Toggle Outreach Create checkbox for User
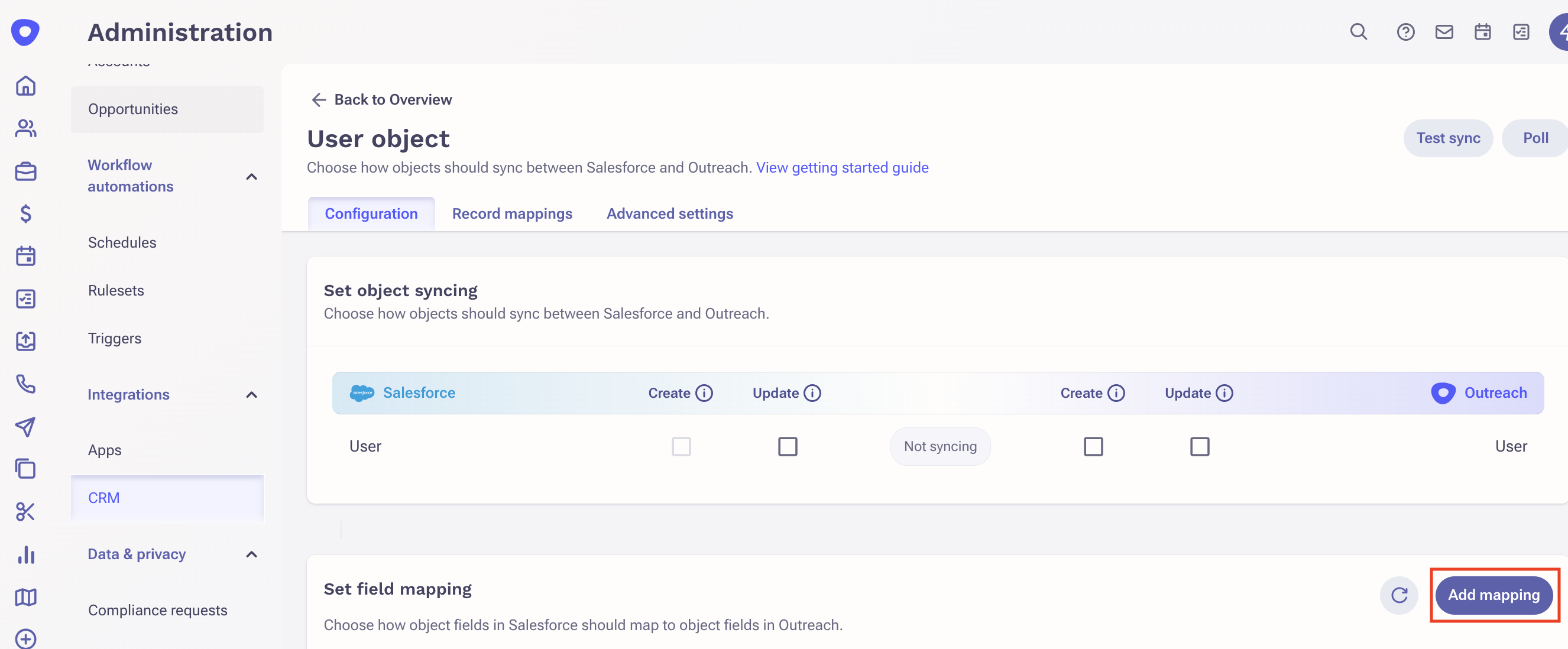The image size is (1568, 649). (1093, 446)
